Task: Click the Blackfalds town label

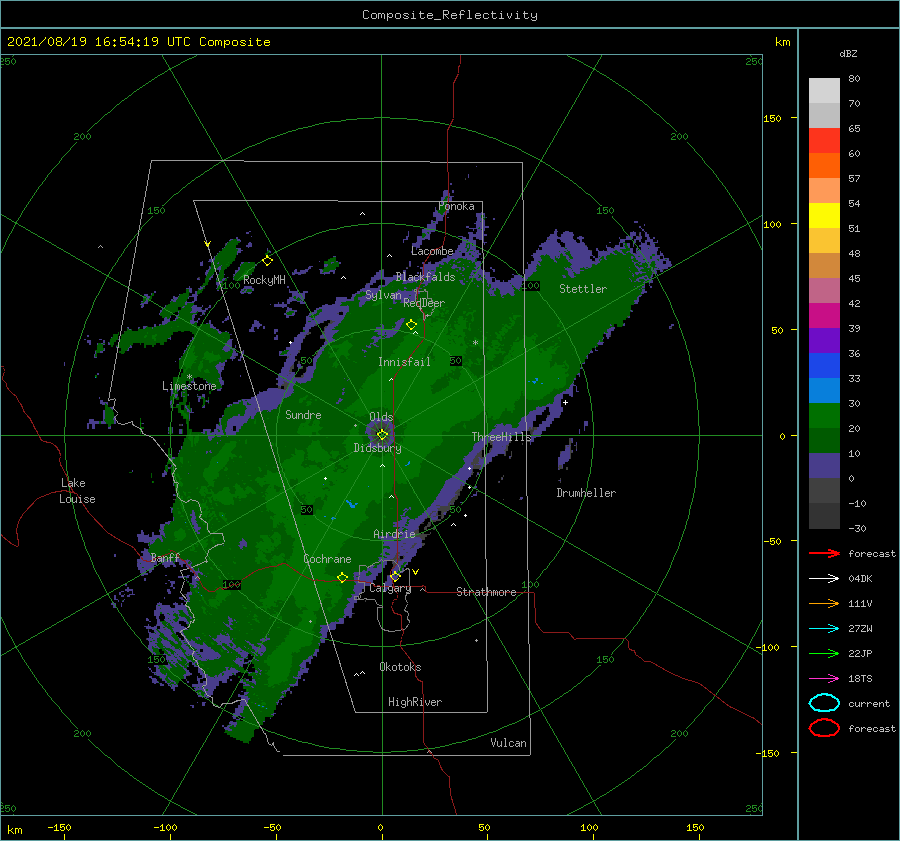Action: pyautogui.click(x=425, y=277)
